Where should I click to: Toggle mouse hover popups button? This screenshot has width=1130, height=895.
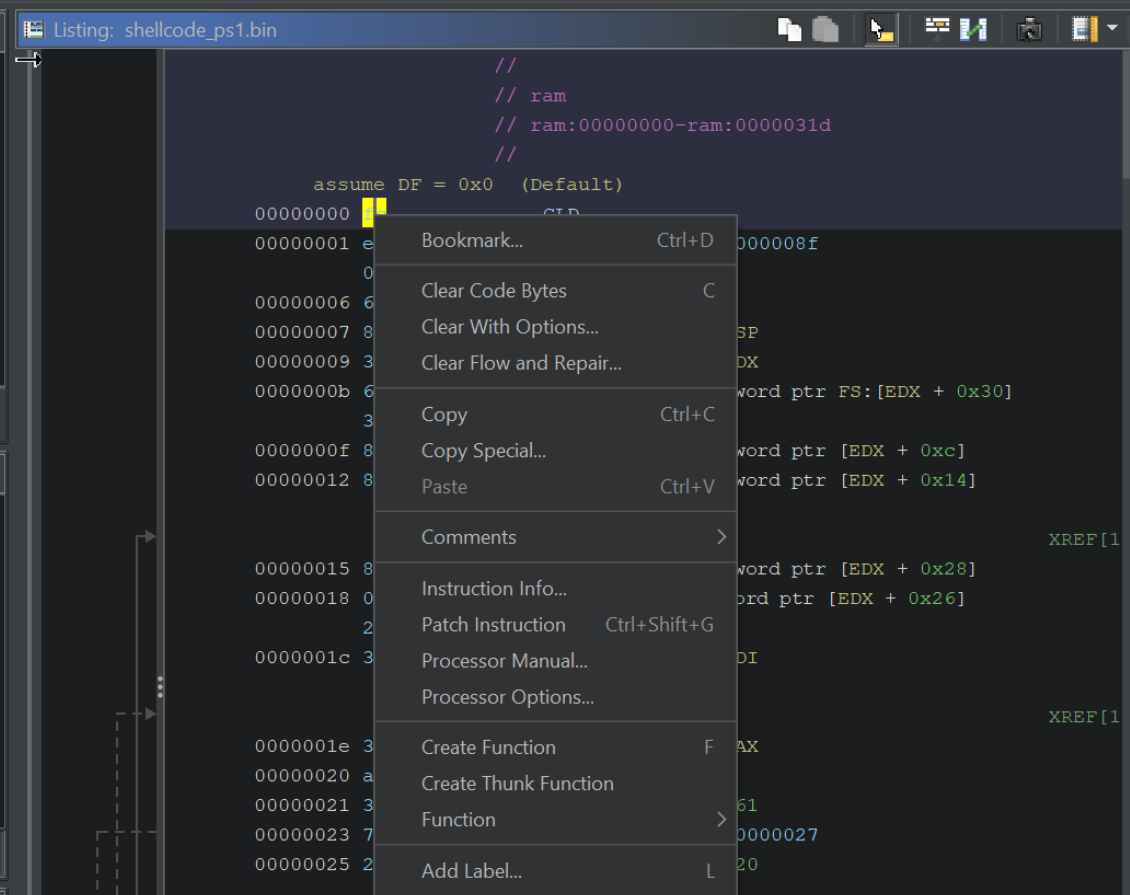880,30
